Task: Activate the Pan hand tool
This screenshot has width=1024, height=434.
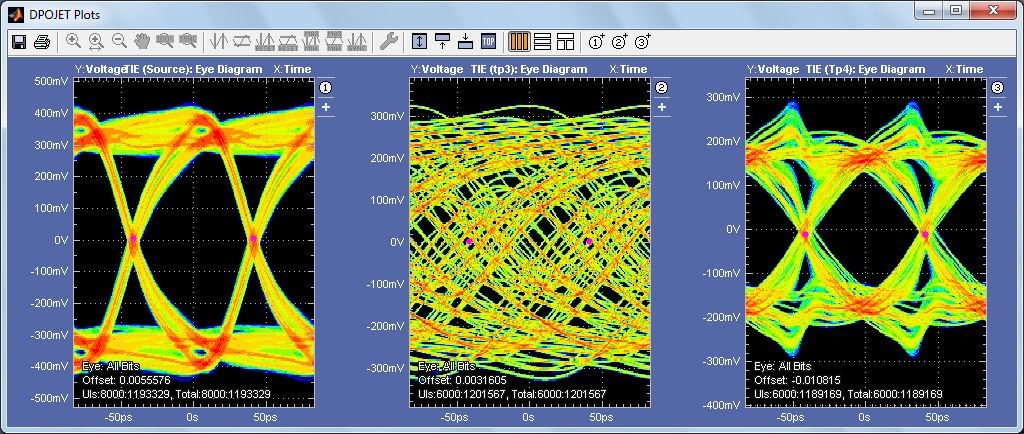Action: coord(142,42)
